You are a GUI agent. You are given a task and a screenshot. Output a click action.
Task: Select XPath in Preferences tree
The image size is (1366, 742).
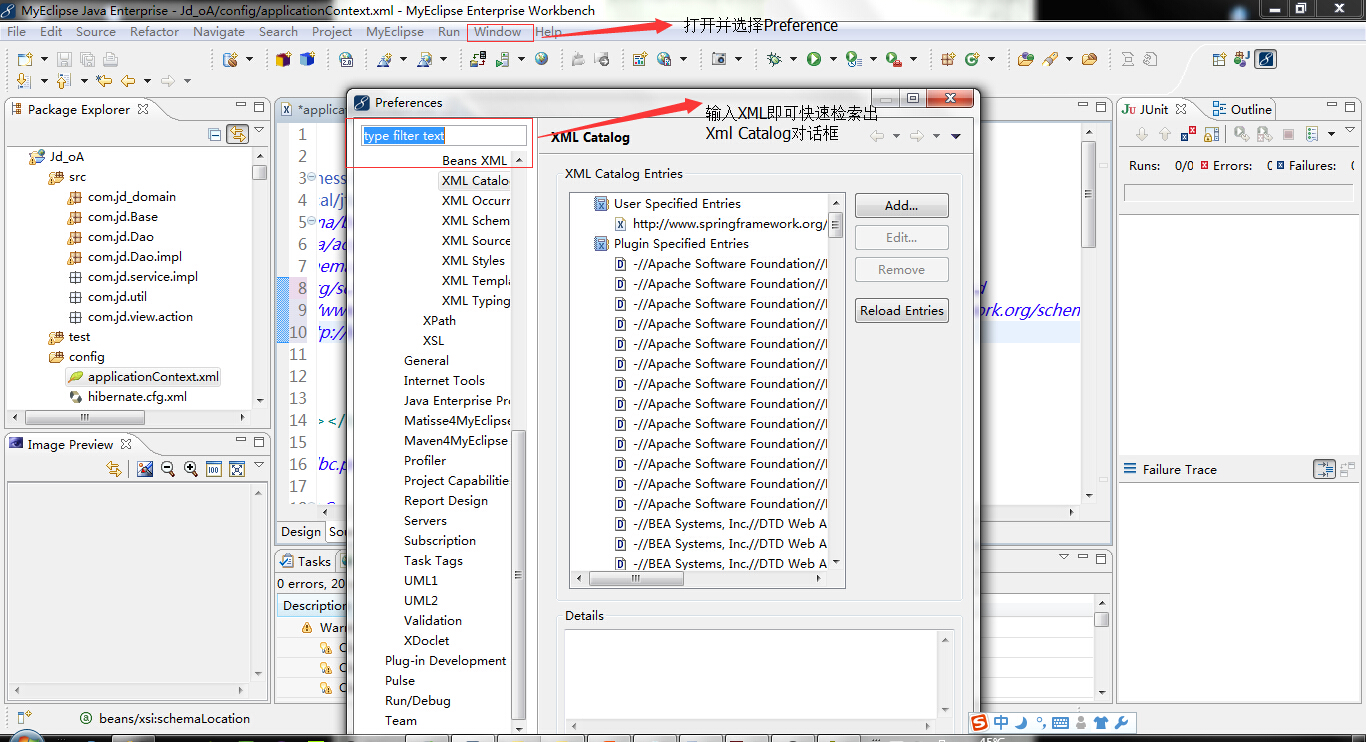click(x=439, y=321)
